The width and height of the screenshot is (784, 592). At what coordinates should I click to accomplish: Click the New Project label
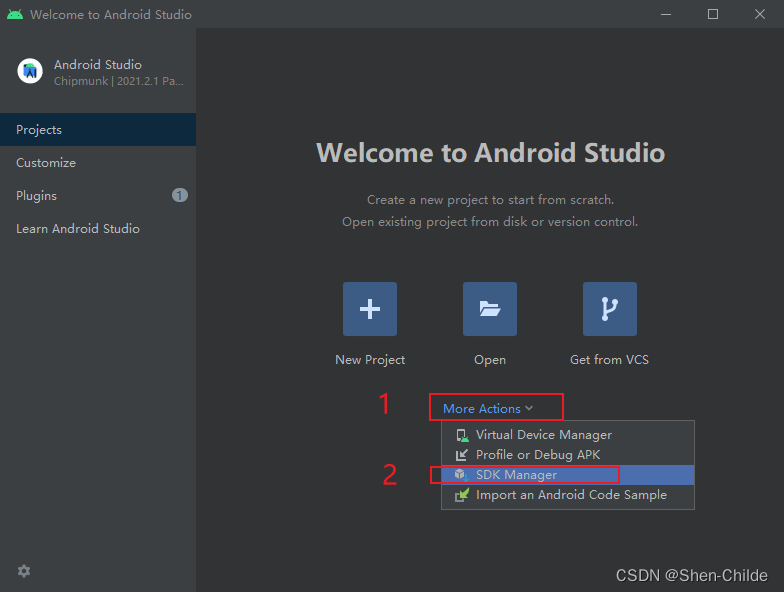pyautogui.click(x=370, y=360)
